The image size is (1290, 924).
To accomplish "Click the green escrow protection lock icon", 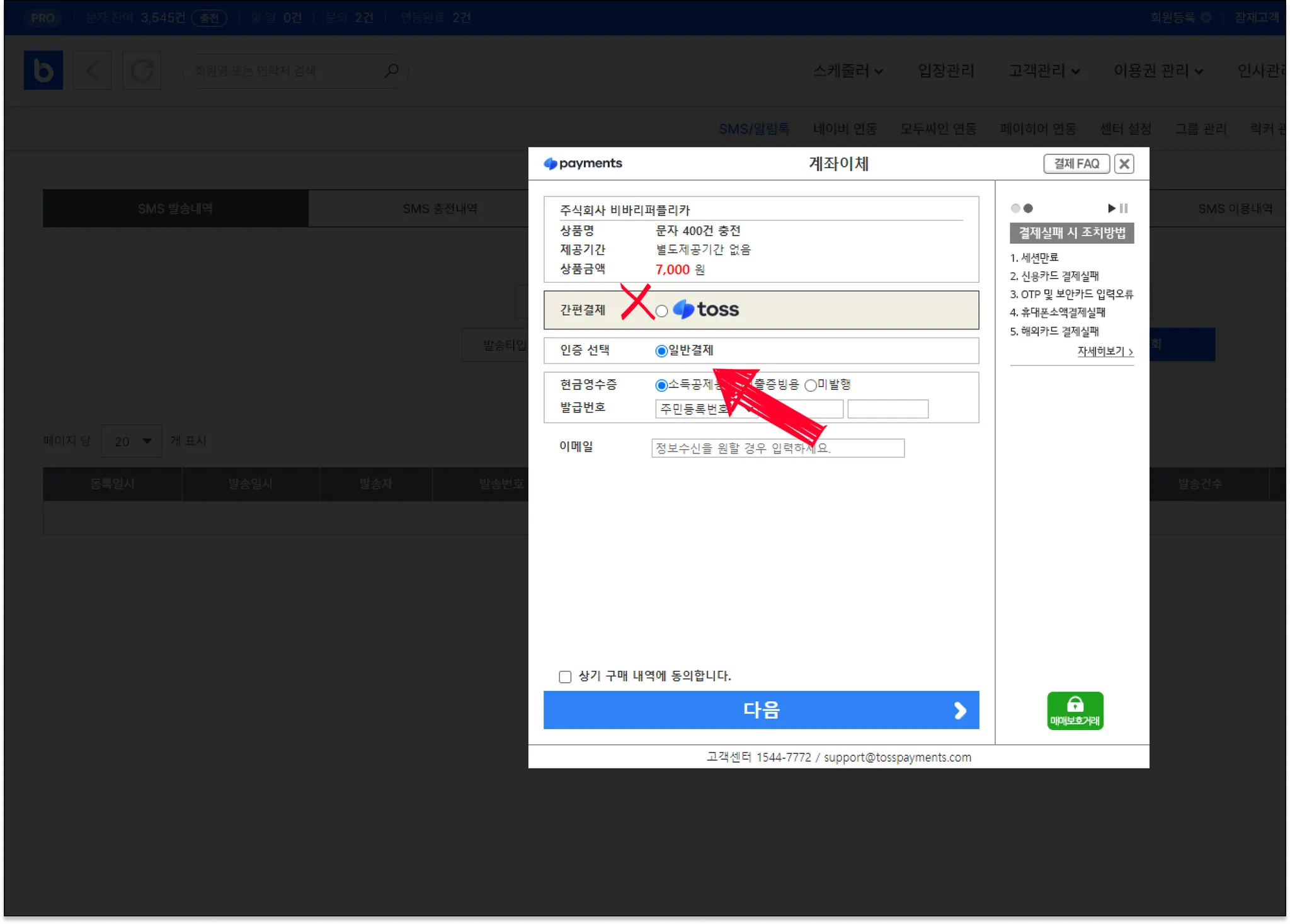I will (1075, 710).
